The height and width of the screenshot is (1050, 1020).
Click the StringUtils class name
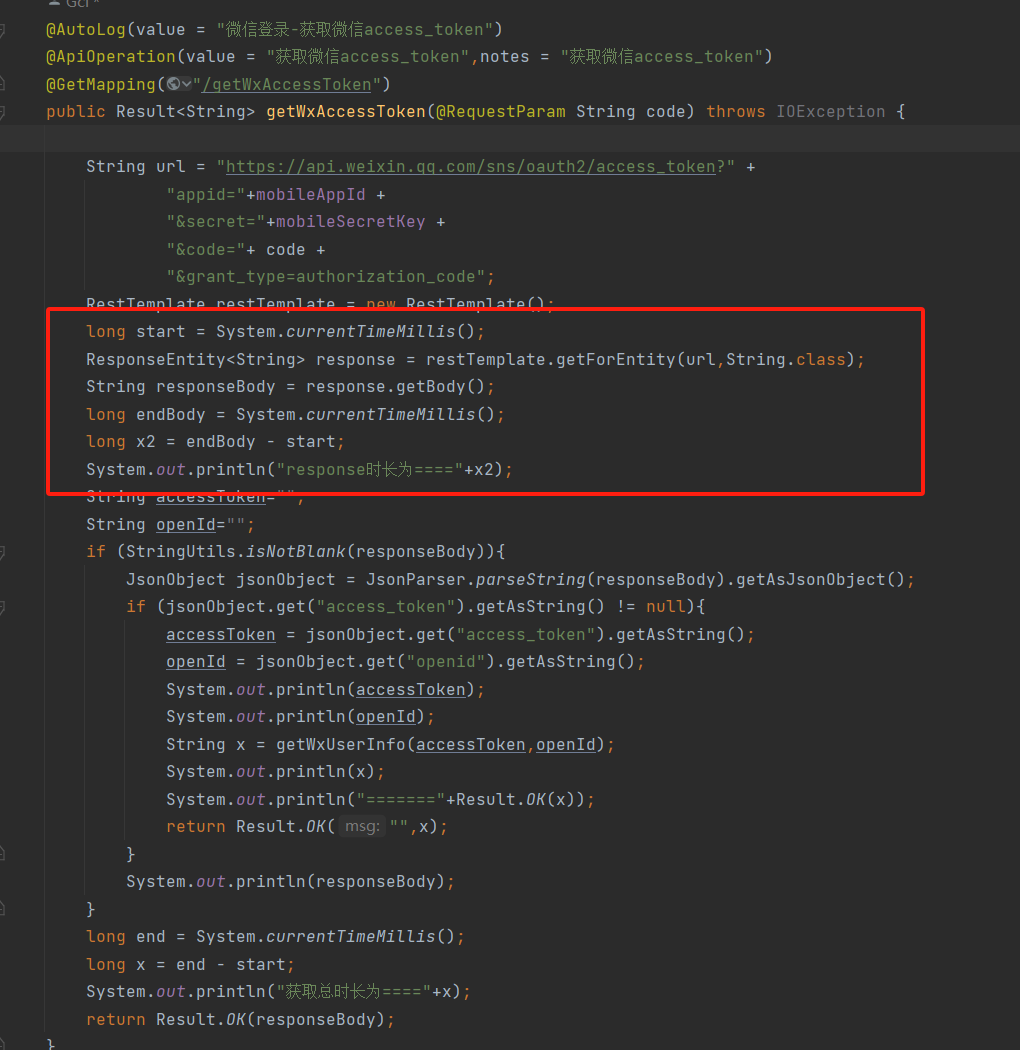pos(181,552)
